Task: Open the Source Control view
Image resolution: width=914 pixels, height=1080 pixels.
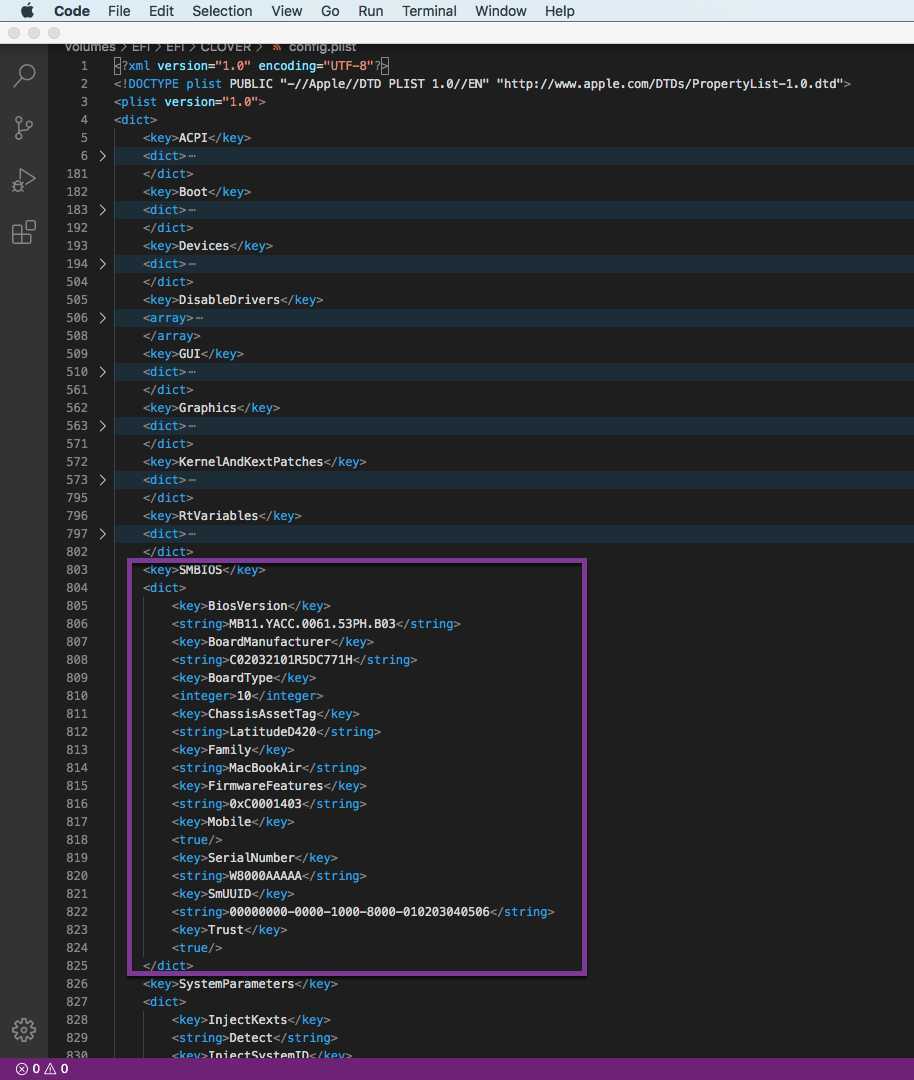Action: tap(24, 127)
